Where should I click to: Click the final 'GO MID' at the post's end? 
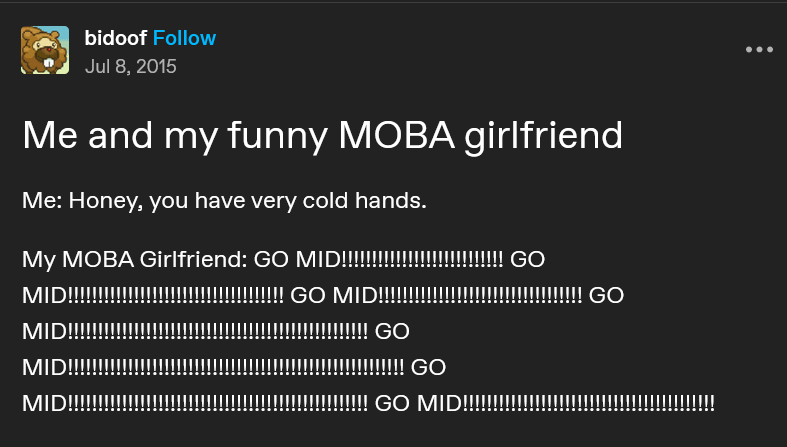(x=418, y=403)
